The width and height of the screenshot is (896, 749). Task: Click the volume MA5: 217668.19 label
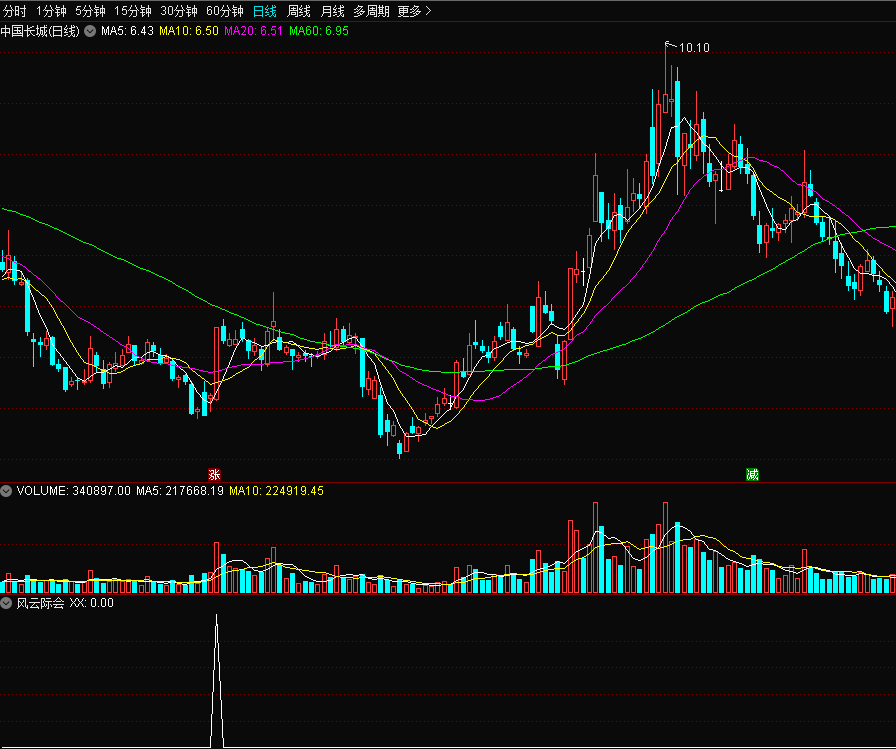click(179, 491)
